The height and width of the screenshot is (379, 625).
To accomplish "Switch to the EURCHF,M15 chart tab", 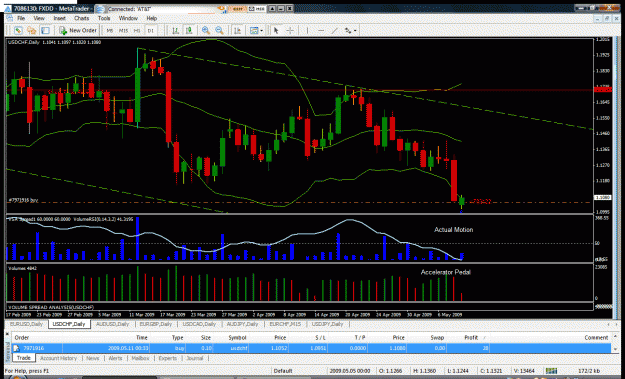I will click(285, 324).
